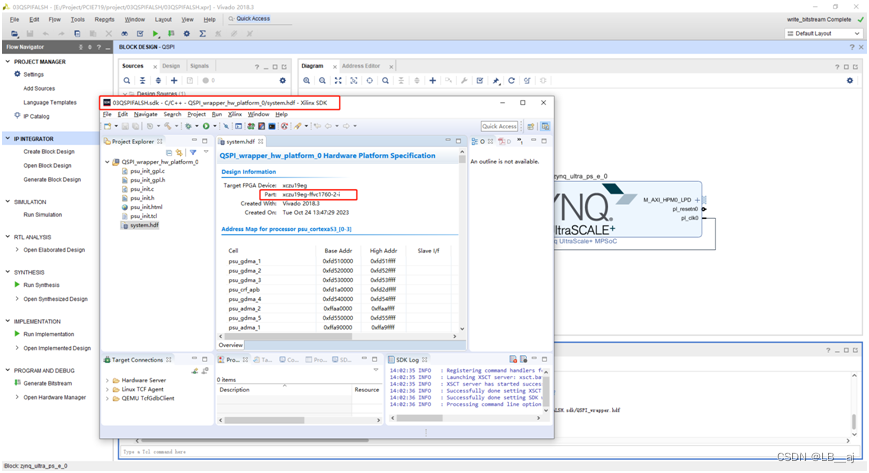Click SDK toolbar Debug bug icon
This screenshot has width=869, height=473.
pos(188,126)
